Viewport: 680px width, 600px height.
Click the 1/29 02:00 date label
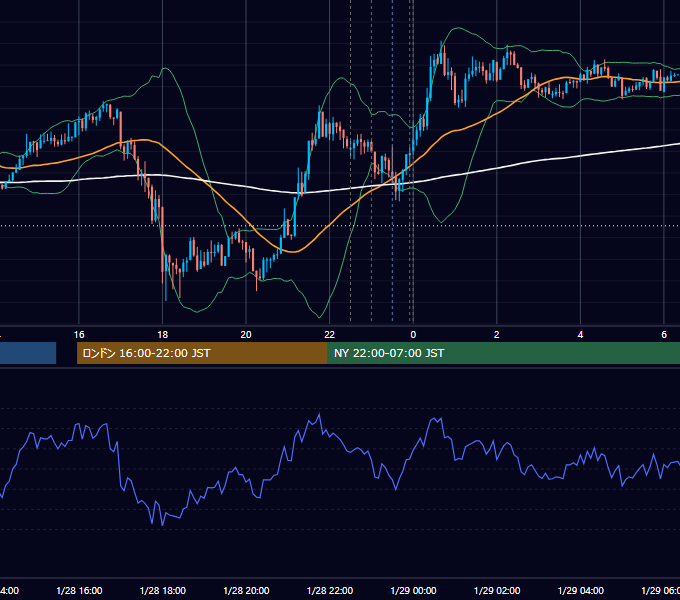coord(497,591)
